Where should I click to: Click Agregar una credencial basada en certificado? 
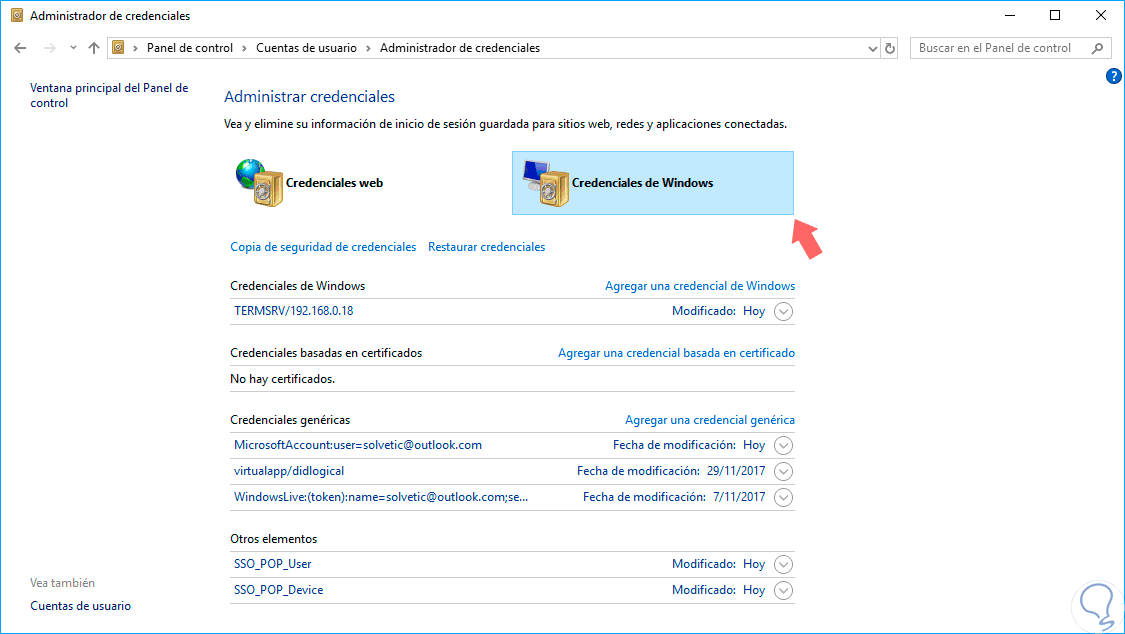pyautogui.click(x=677, y=353)
